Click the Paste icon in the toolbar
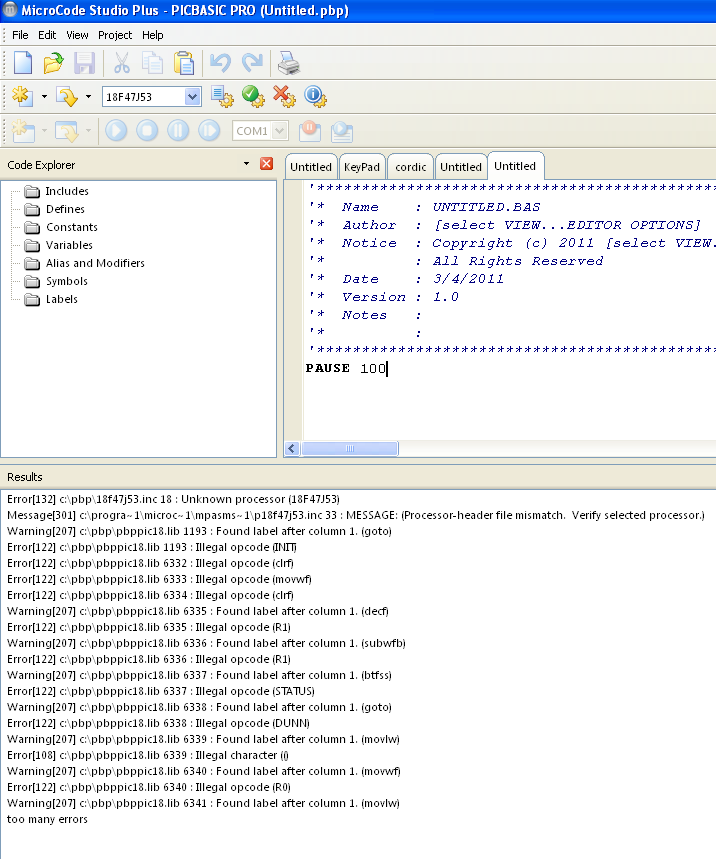Image resolution: width=716 pixels, height=859 pixels. 184,63
